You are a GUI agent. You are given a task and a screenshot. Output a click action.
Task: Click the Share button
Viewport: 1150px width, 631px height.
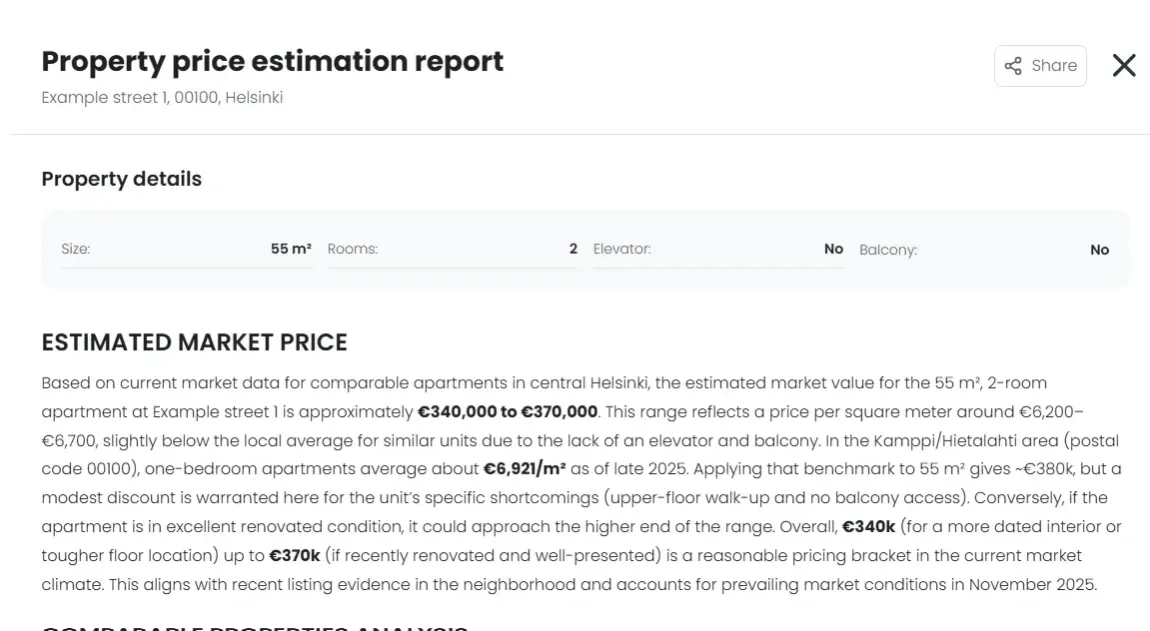pyautogui.click(x=1040, y=66)
